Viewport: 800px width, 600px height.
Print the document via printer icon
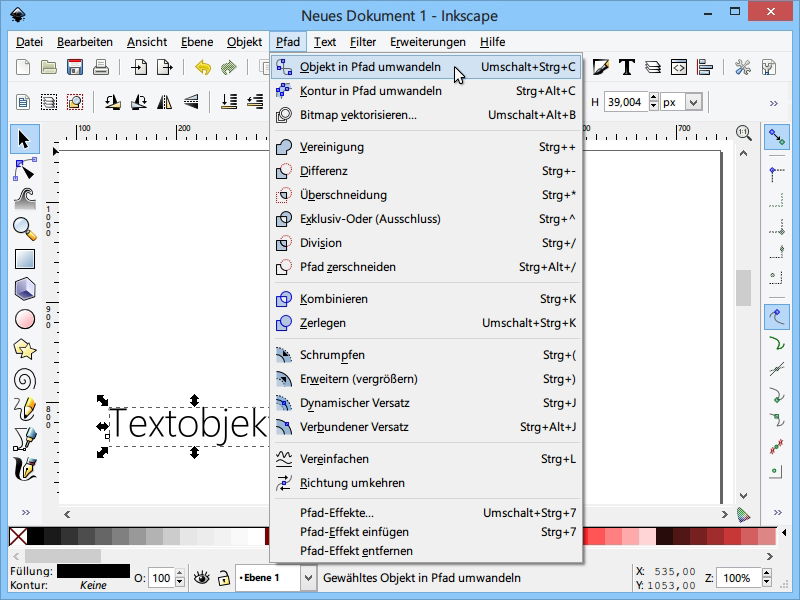tap(101, 67)
